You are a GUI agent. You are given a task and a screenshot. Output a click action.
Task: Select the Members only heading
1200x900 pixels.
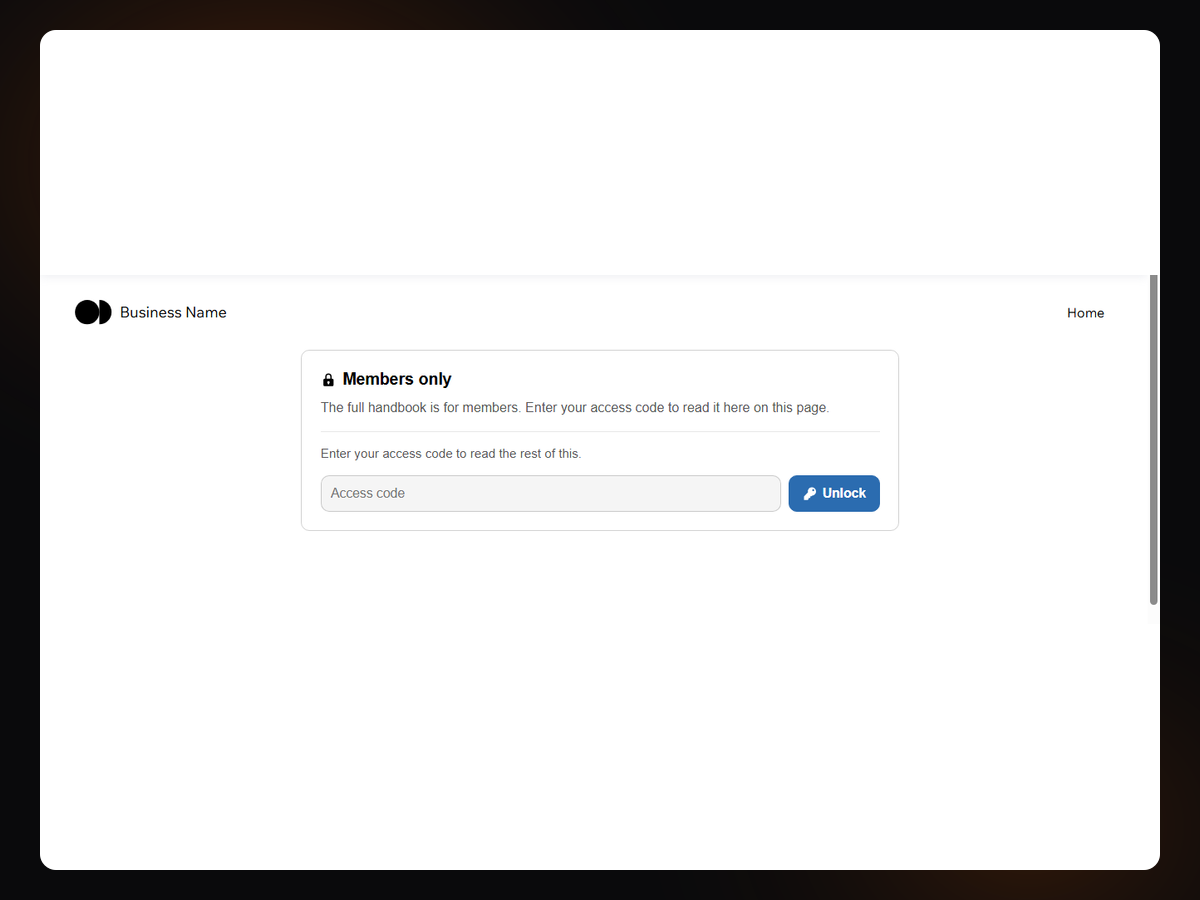(397, 379)
